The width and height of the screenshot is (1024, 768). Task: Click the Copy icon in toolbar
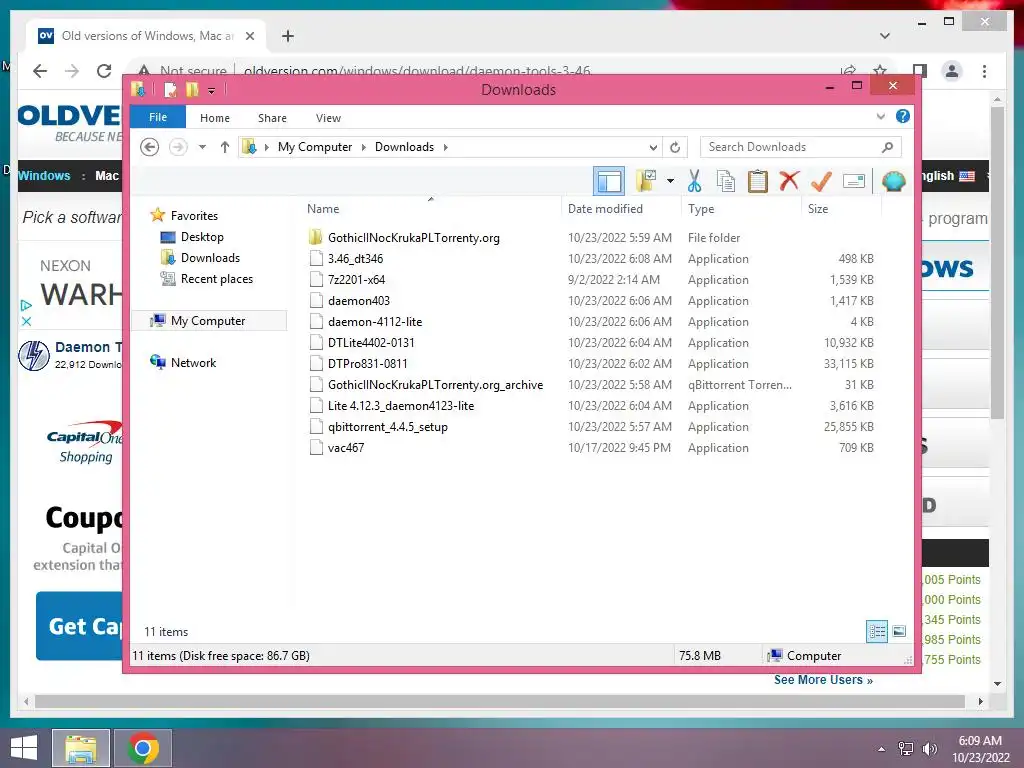pos(726,181)
